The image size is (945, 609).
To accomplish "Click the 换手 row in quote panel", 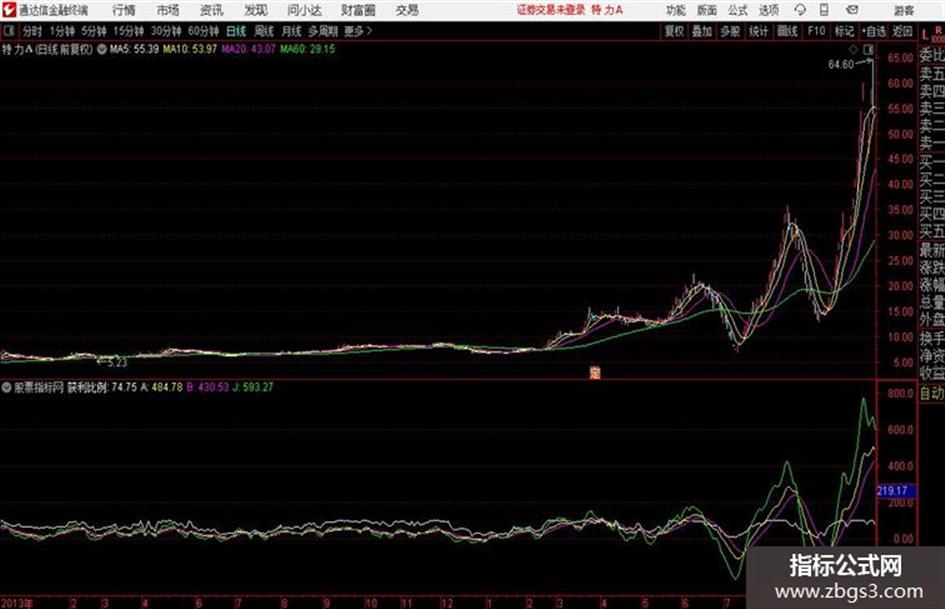I will pos(932,339).
